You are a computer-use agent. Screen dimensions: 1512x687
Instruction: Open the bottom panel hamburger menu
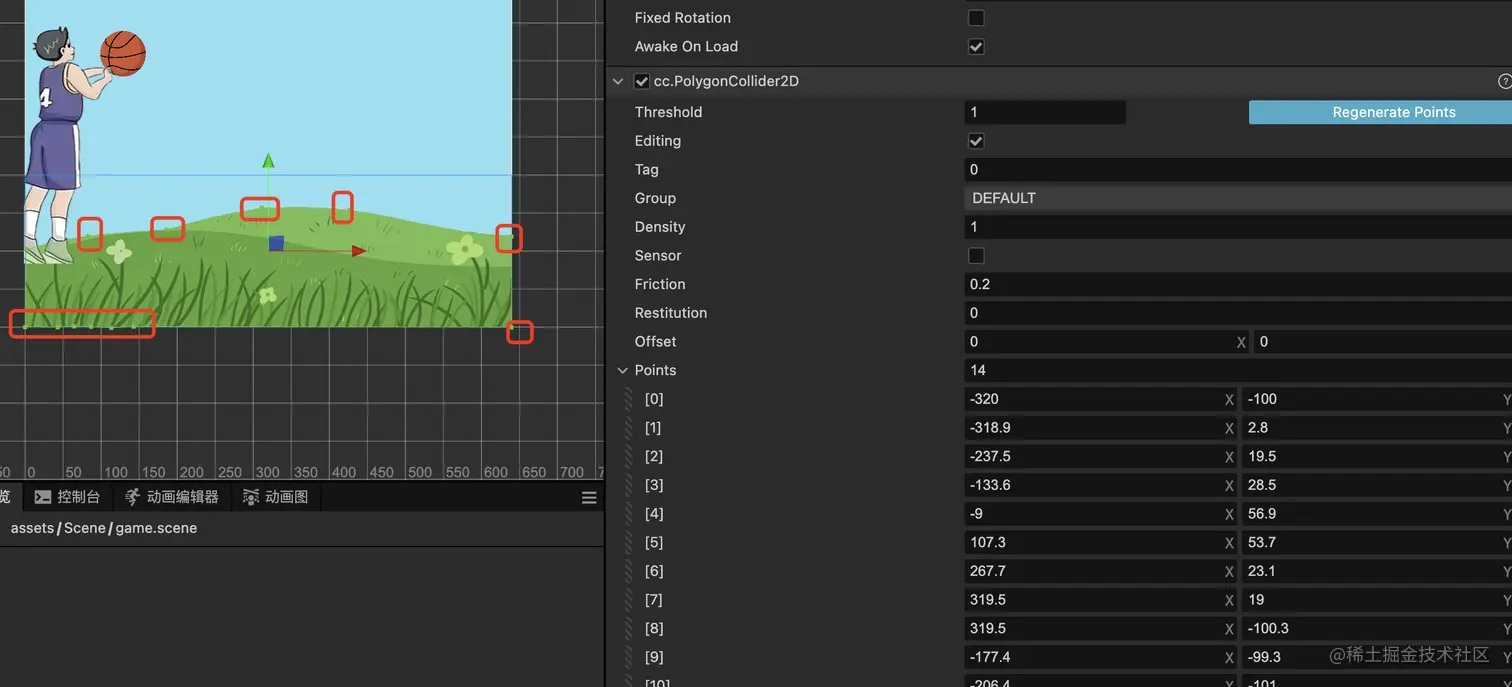click(589, 497)
